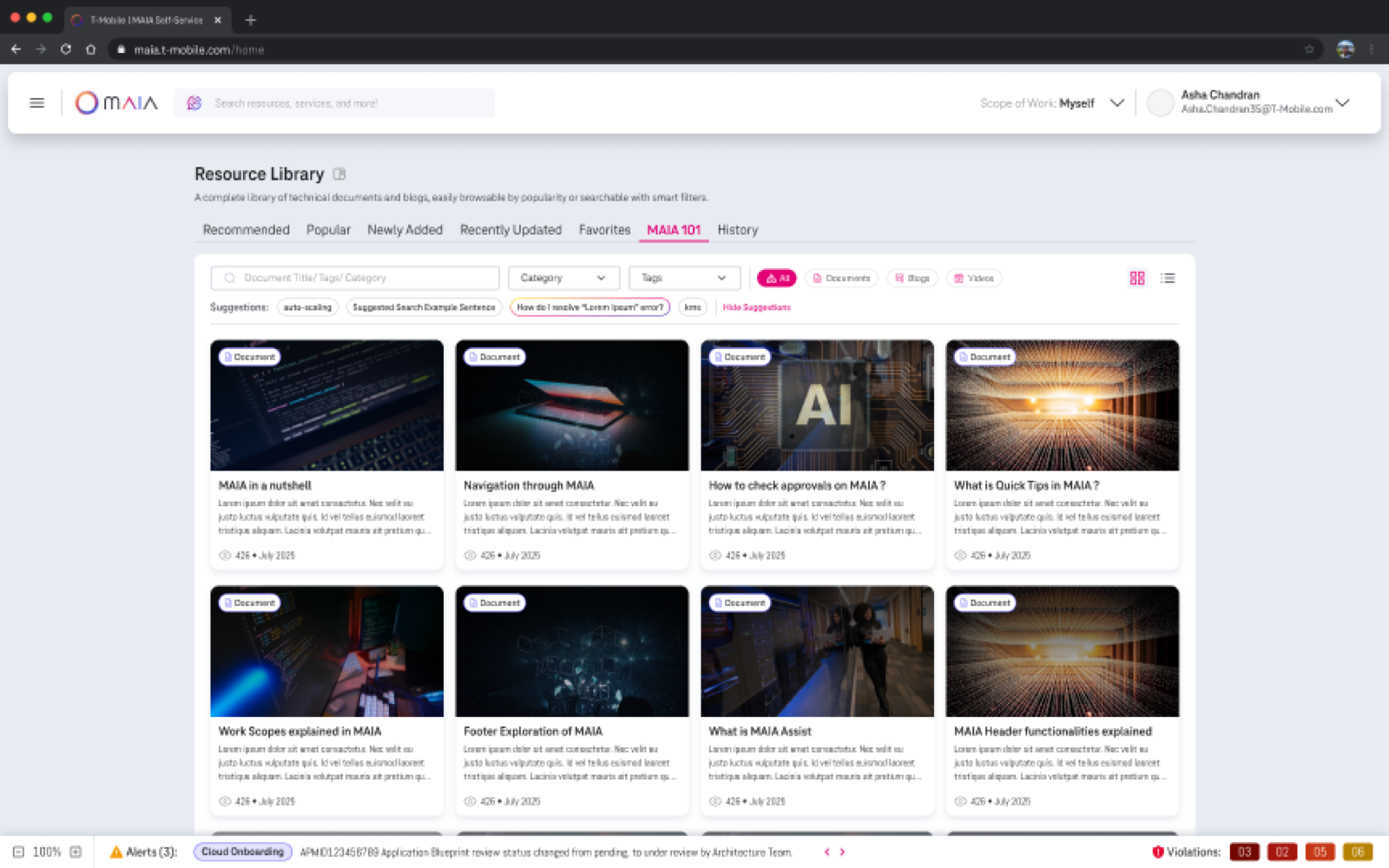The height and width of the screenshot is (868, 1389).
Task: Switch to the Popular tab
Action: [328, 230]
